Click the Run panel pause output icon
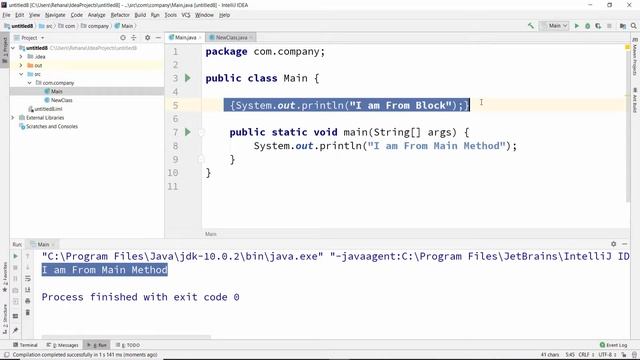The height and width of the screenshot is (360, 640). click(x=16, y=279)
